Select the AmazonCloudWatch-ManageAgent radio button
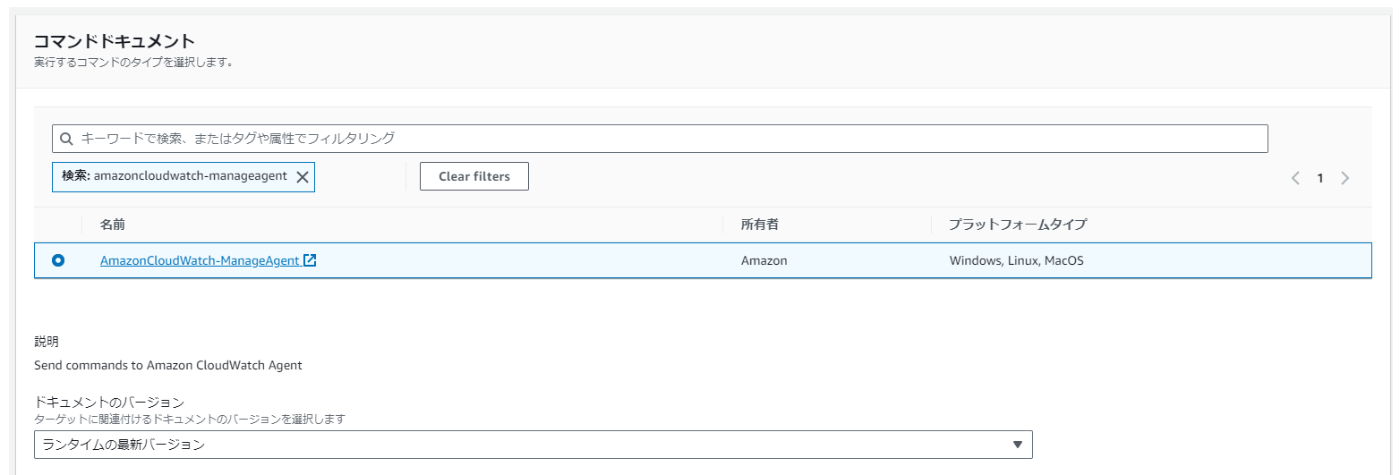Viewport: 1400px width, 475px height. click(x=58, y=260)
